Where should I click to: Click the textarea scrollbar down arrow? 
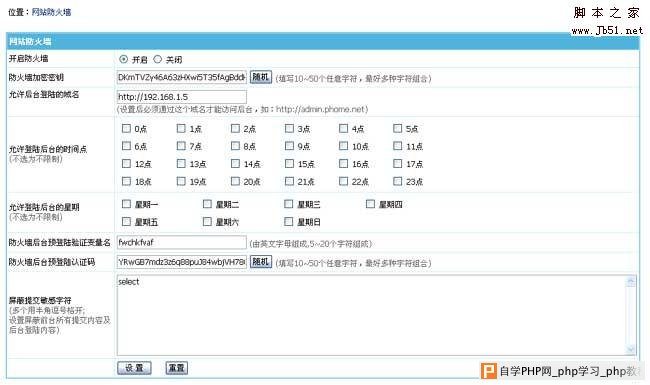(x=631, y=349)
